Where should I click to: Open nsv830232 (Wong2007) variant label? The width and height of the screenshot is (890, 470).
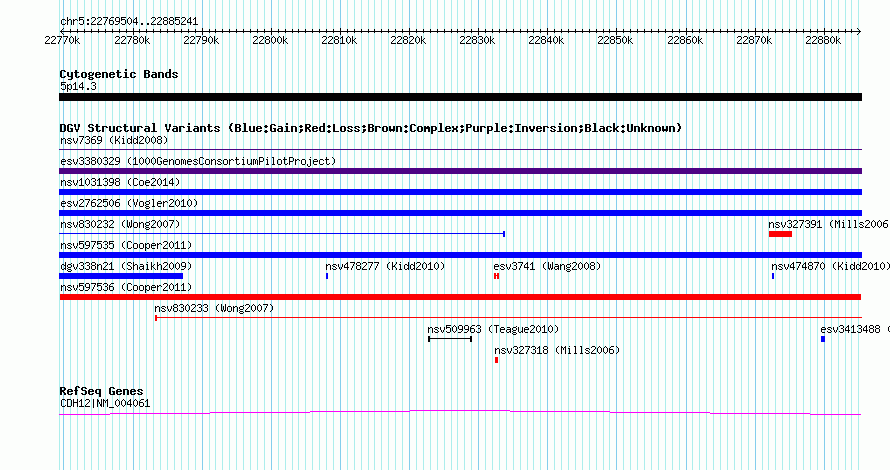(x=120, y=224)
